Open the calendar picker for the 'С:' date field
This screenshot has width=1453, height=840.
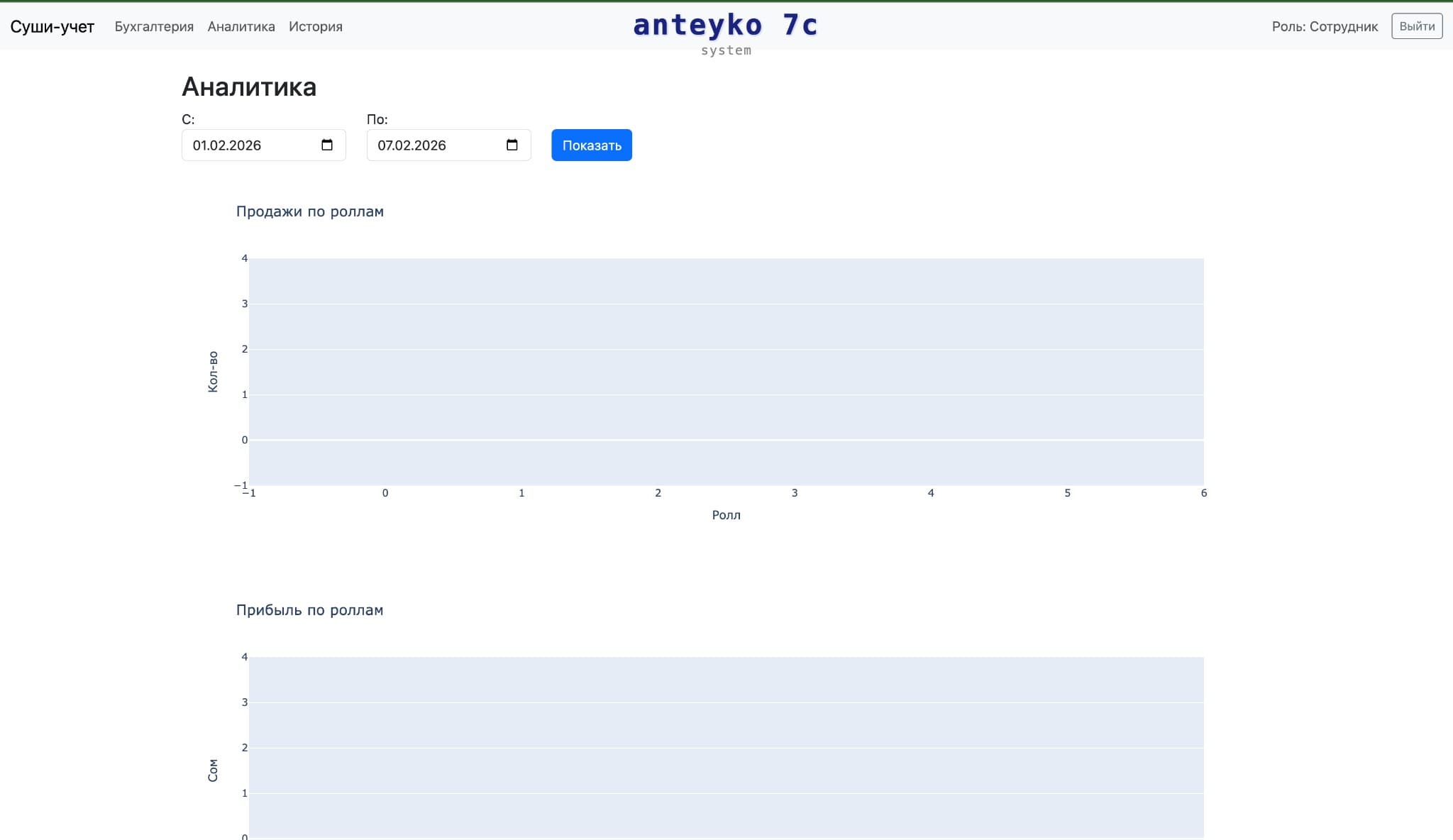[326, 145]
